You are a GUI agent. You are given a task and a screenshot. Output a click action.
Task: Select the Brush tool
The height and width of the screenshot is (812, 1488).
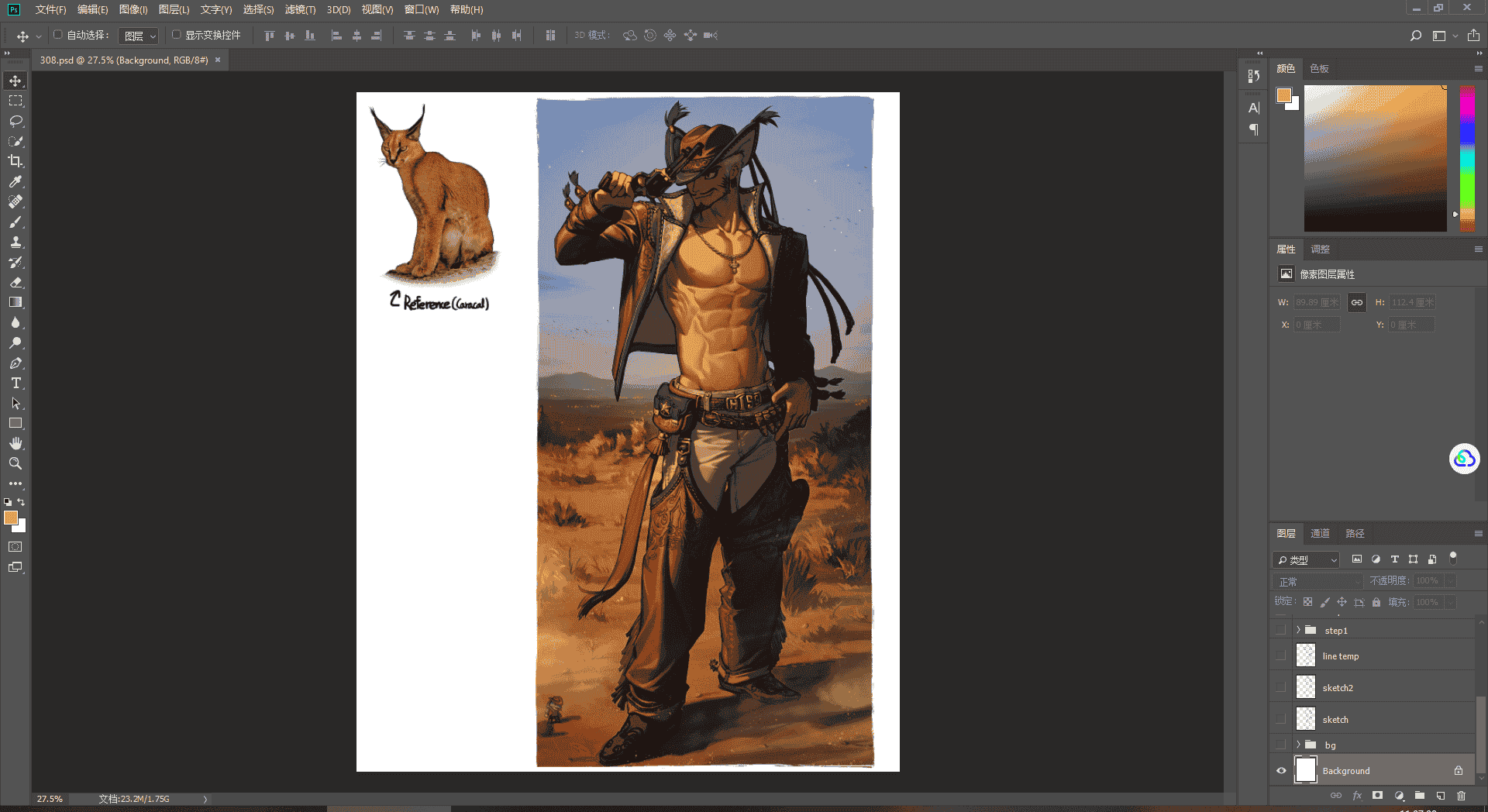point(15,222)
